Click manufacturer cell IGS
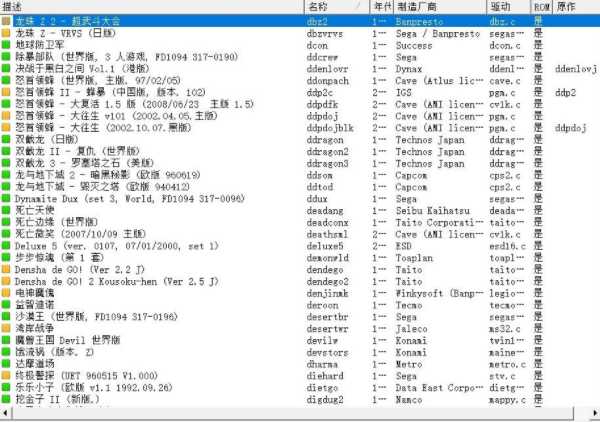Image resolution: width=600 pixels, height=422 pixels. (404, 93)
